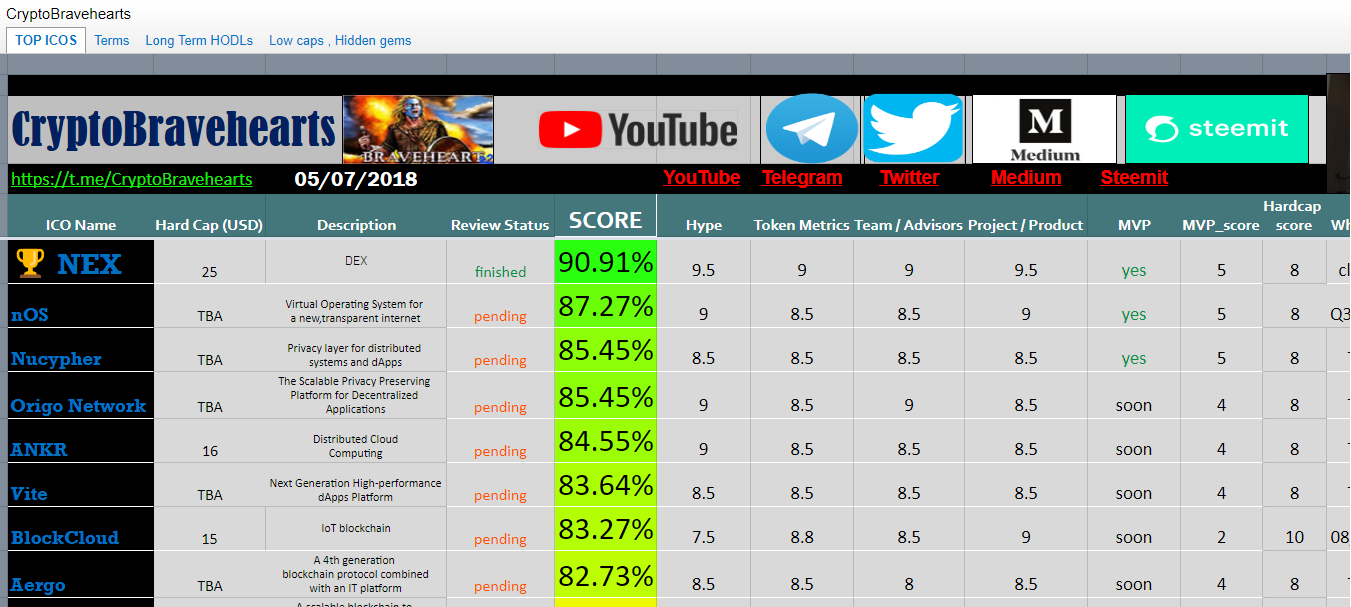Click the pending status for nOS
Screen dimensions: 1351x607
pos(500,316)
